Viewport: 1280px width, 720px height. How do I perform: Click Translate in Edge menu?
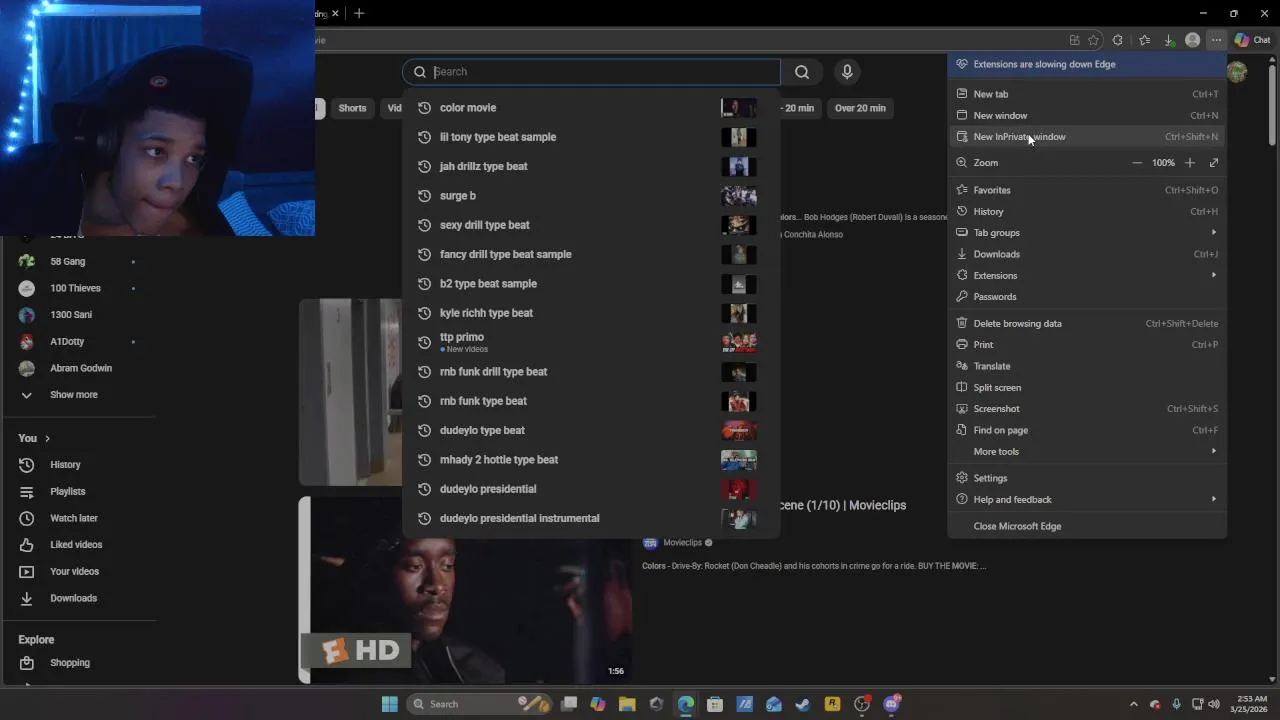[x=1087, y=366]
